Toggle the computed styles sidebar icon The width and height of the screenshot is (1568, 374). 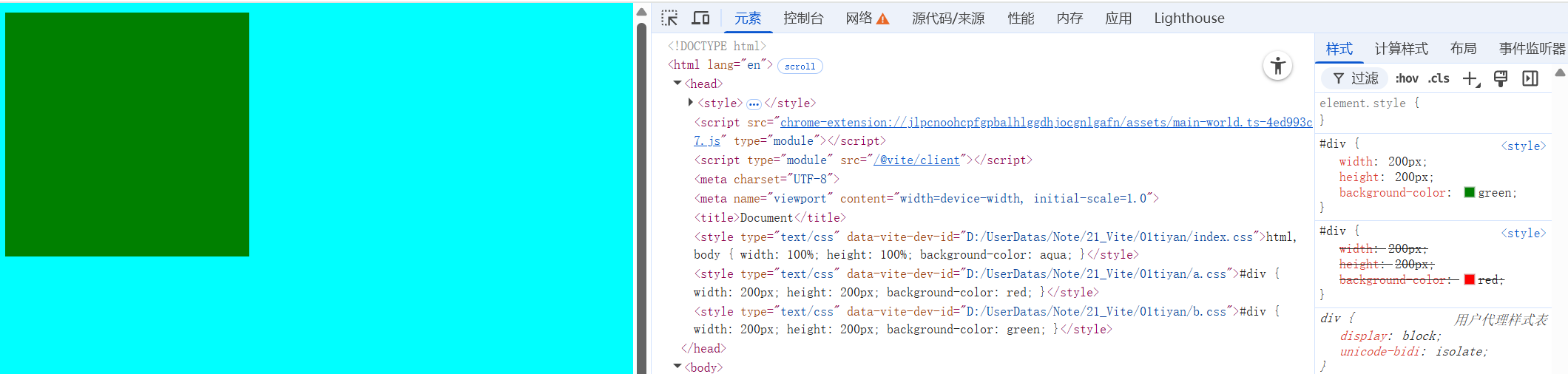(x=1530, y=78)
